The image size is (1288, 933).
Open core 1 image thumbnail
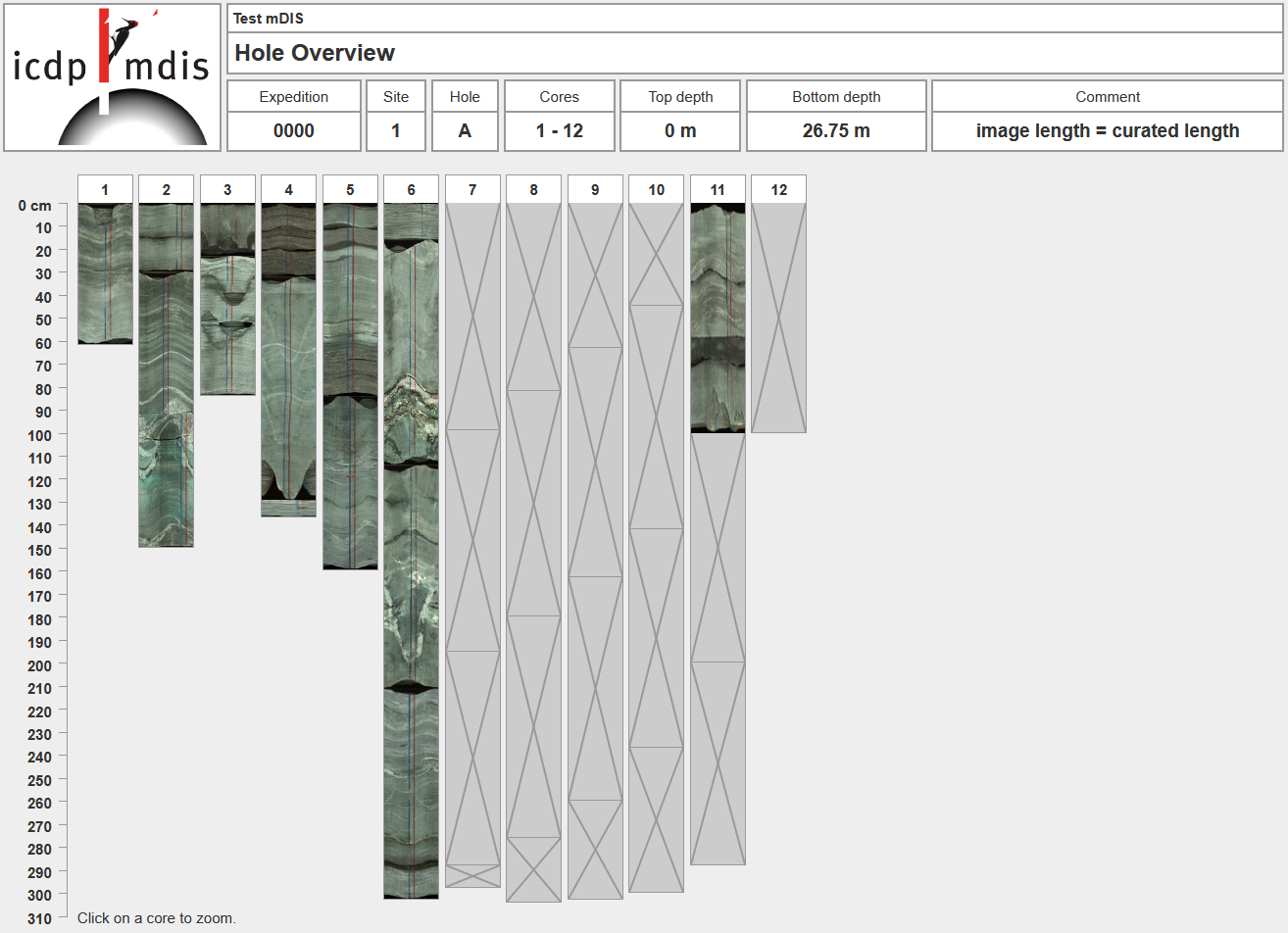[105, 273]
